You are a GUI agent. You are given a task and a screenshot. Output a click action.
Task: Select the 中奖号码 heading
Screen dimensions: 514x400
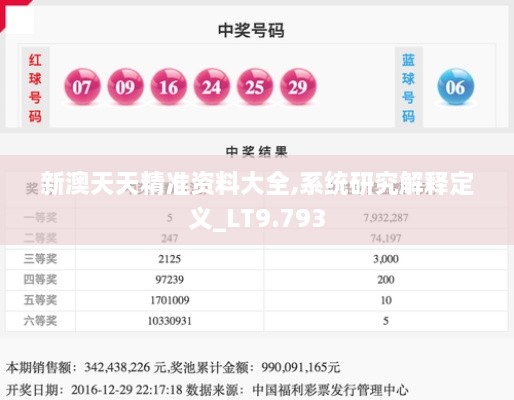(251, 30)
